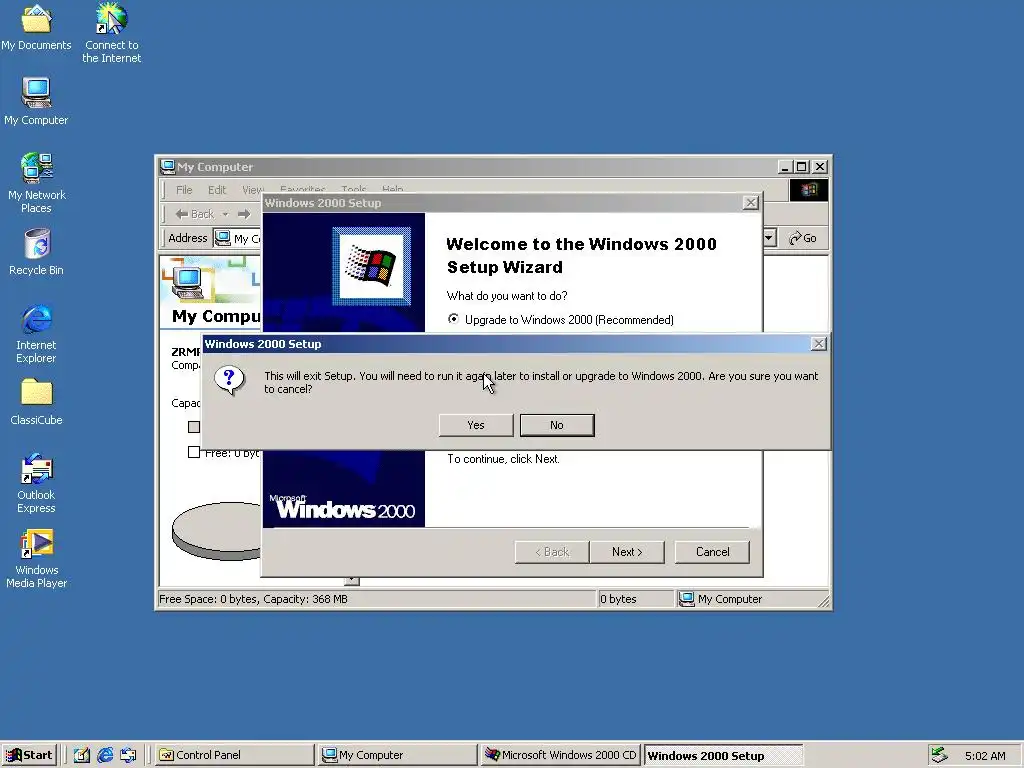Click Next in the Setup wizard
1024x768 pixels.
pyautogui.click(x=627, y=552)
